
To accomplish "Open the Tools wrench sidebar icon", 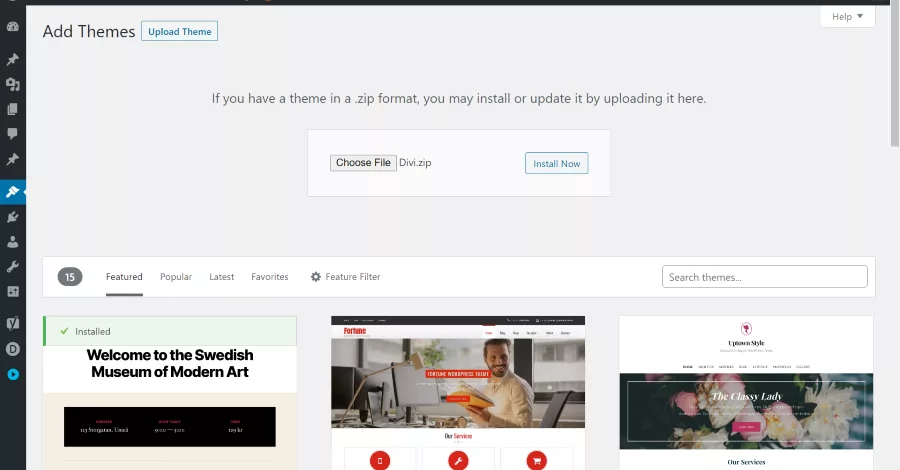I will coord(13,267).
